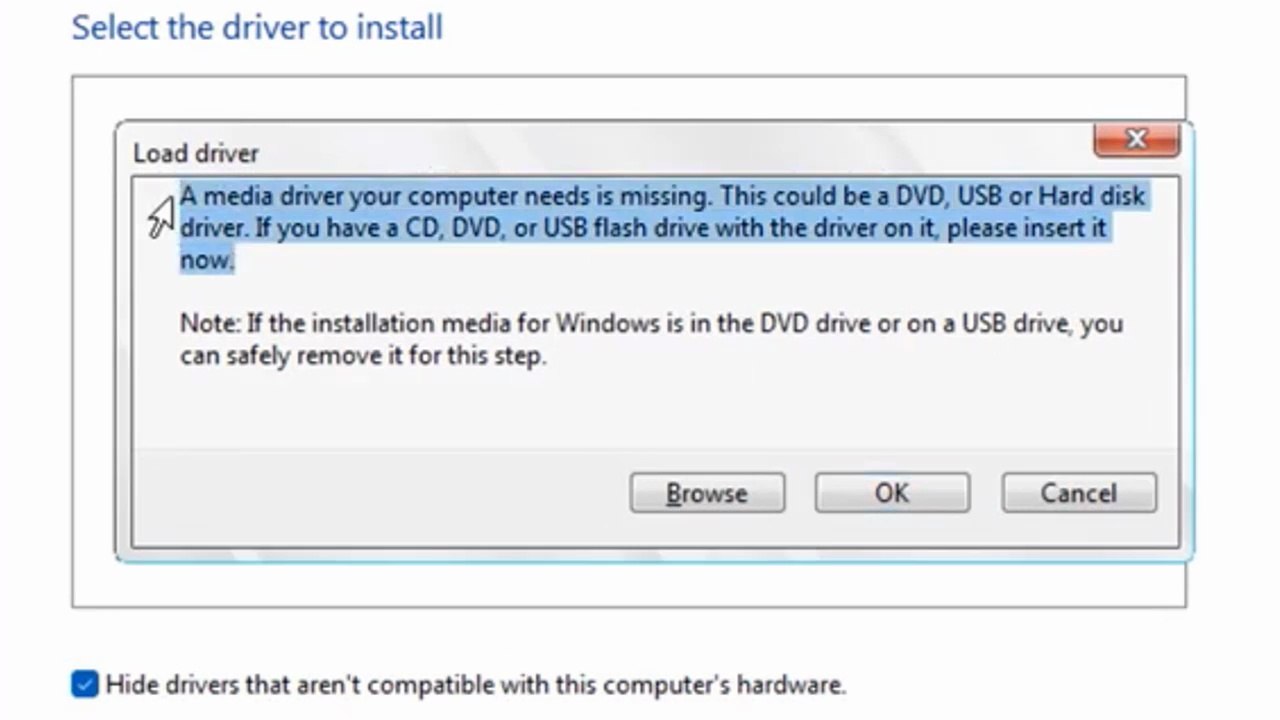
Task: Click the highlighted word "now." ending the message
Action: coord(207,261)
